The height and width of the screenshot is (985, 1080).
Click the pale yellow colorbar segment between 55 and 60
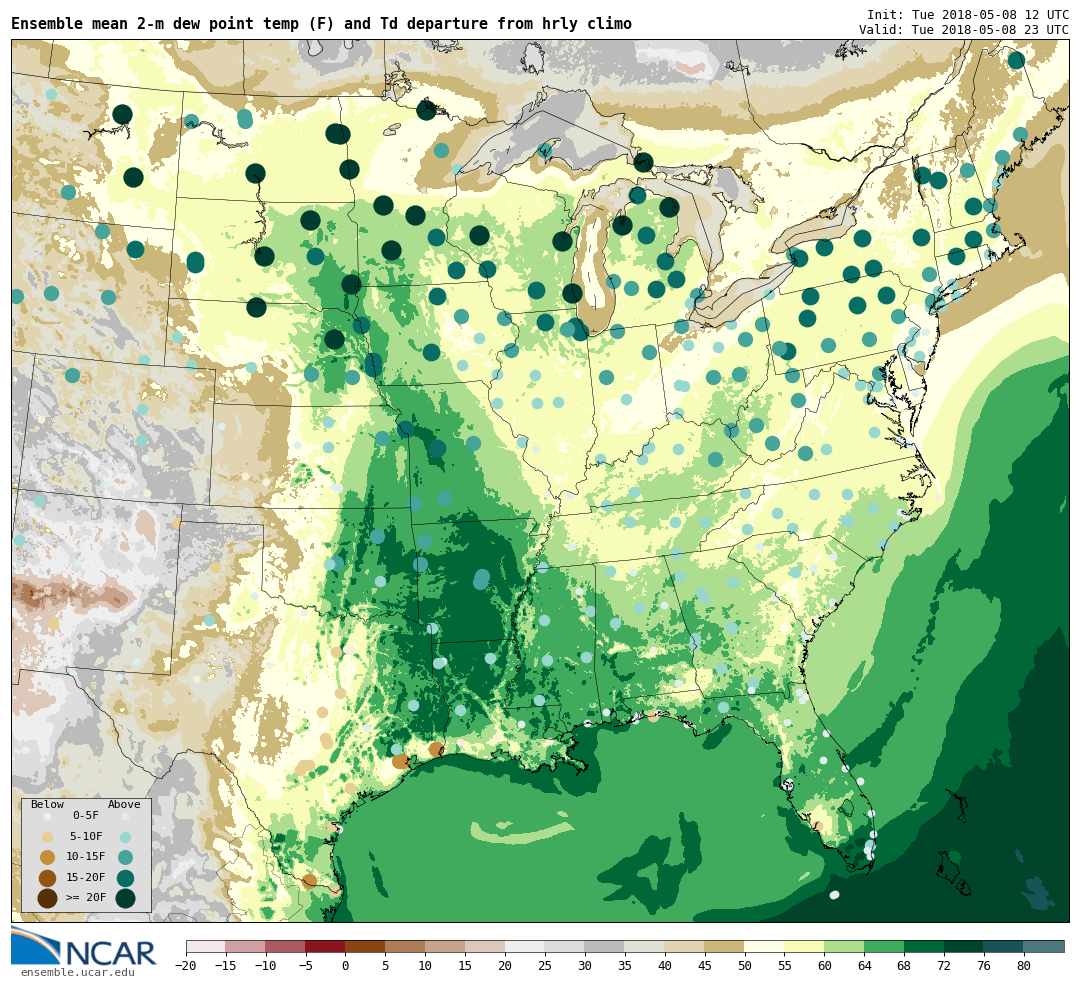click(x=805, y=946)
